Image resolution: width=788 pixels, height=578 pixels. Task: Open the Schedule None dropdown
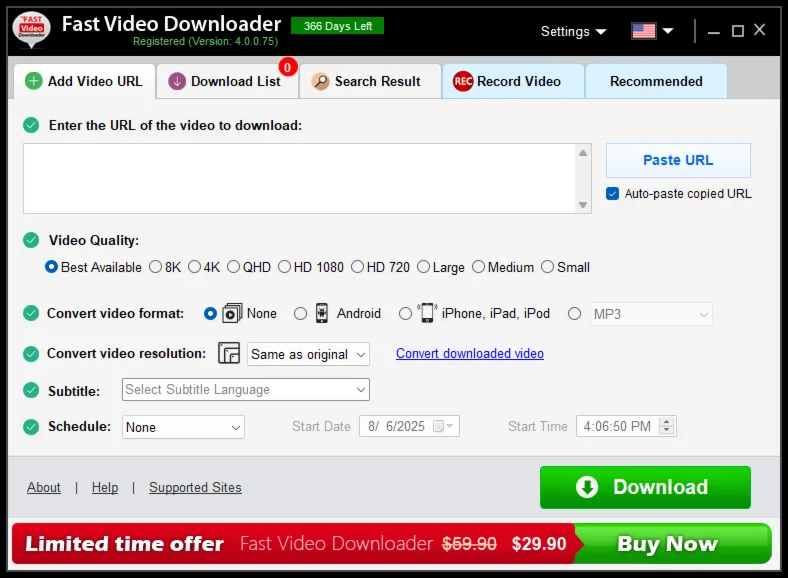point(183,427)
